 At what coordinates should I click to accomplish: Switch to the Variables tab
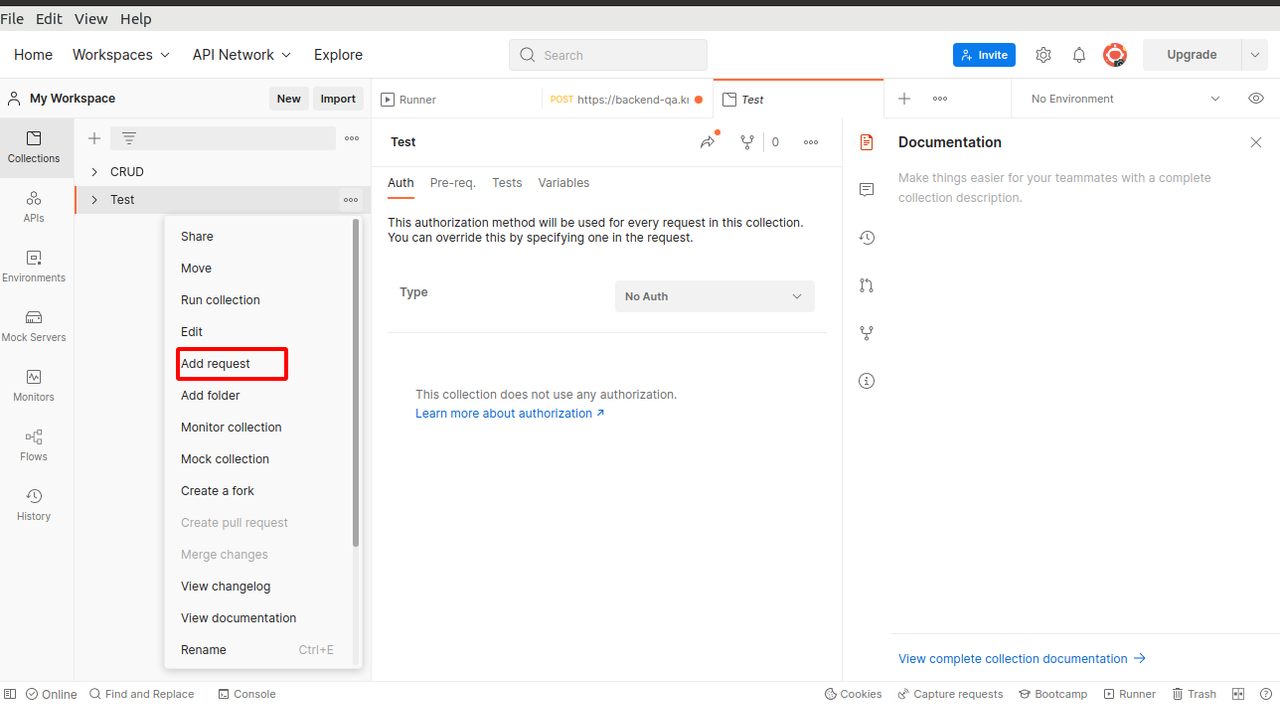point(564,183)
